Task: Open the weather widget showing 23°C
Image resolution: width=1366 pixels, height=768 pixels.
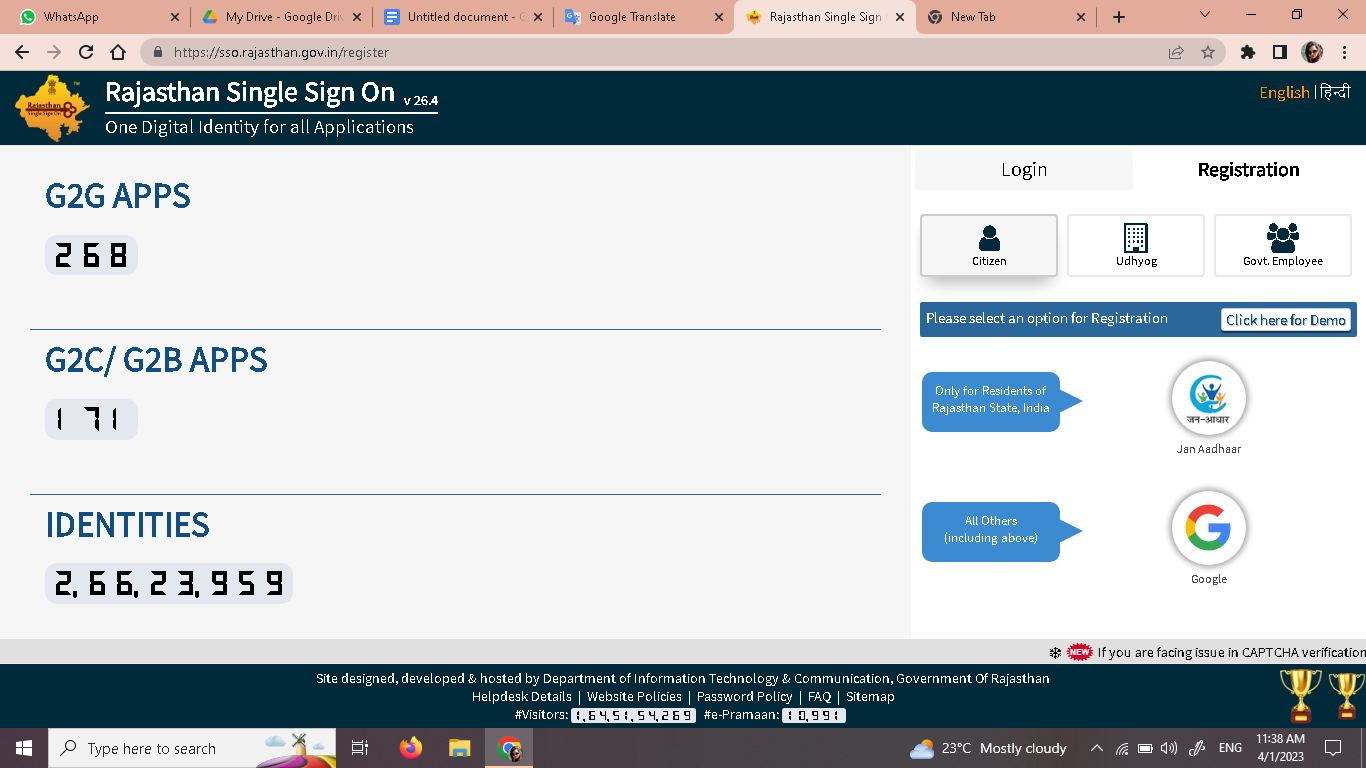Action: (988, 748)
